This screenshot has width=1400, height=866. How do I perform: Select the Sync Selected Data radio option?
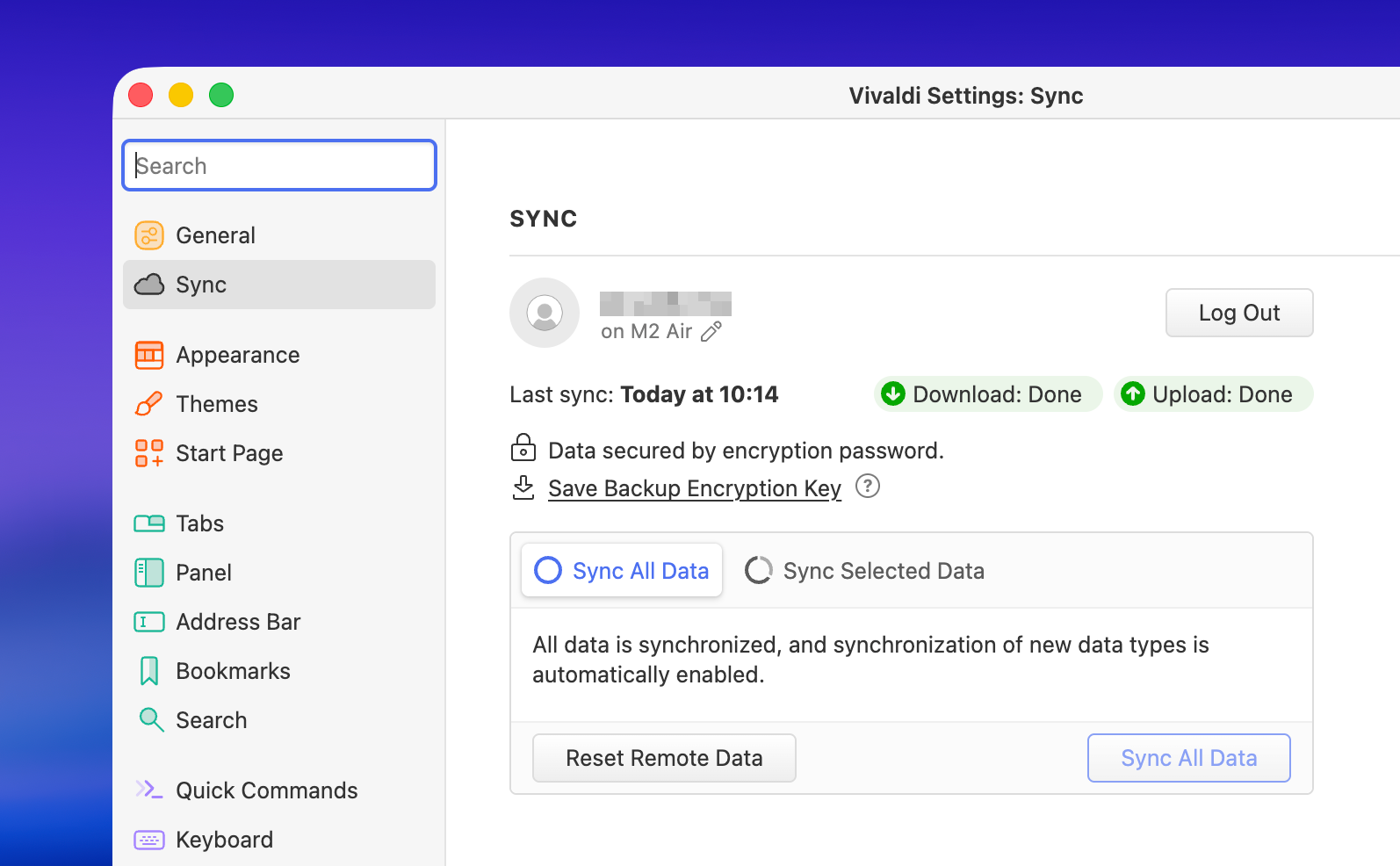(865, 571)
